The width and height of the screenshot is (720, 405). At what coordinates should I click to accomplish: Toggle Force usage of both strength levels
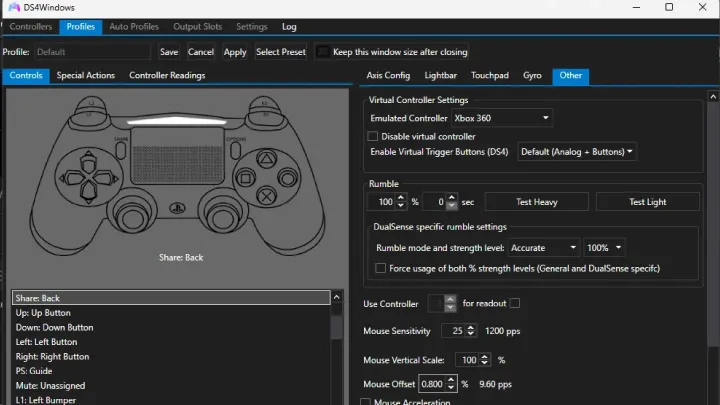point(380,268)
